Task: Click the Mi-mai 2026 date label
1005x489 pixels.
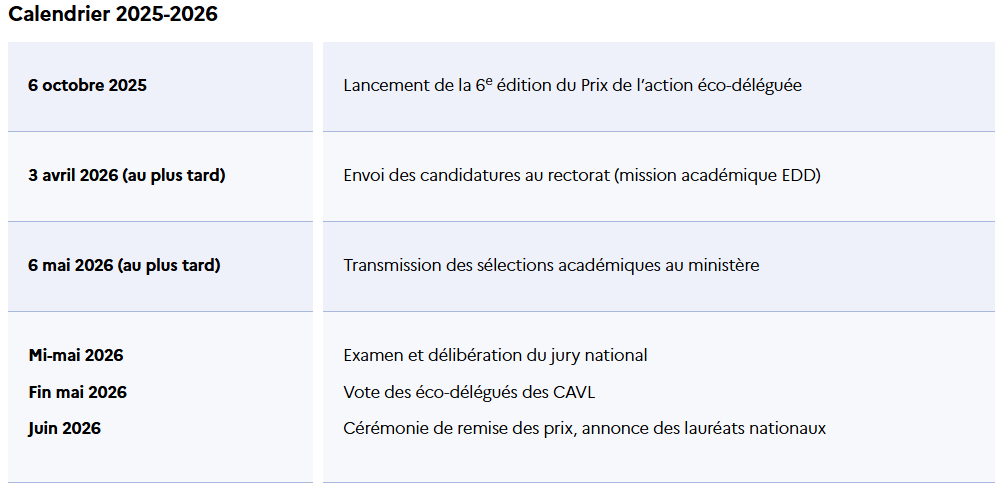Action: click(x=76, y=355)
